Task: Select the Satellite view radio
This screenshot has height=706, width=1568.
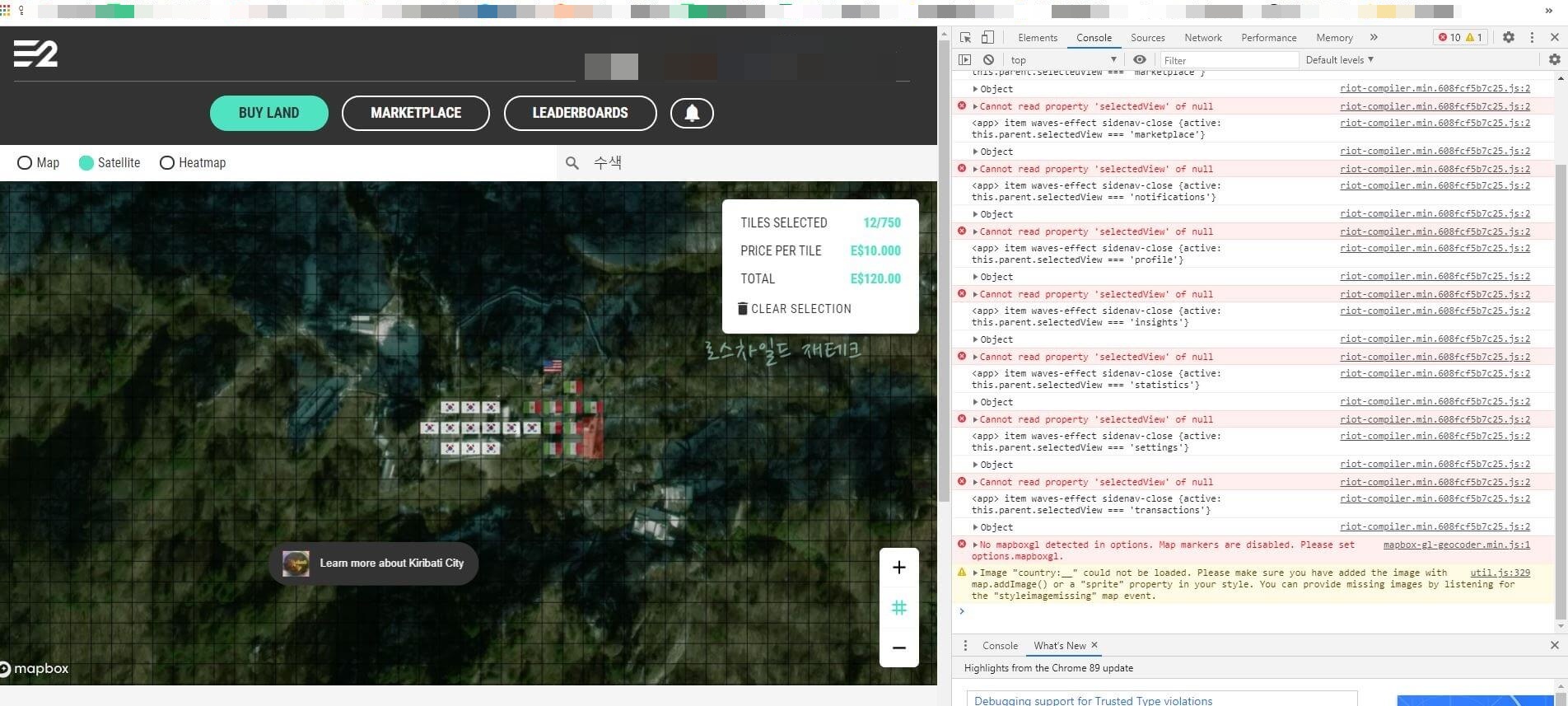Action: point(86,163)
